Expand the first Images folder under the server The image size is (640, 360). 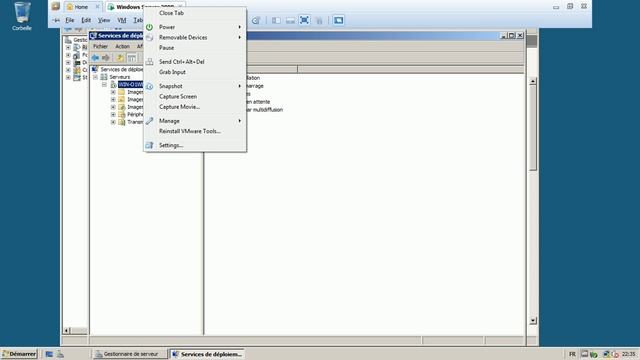click(113, 92)
